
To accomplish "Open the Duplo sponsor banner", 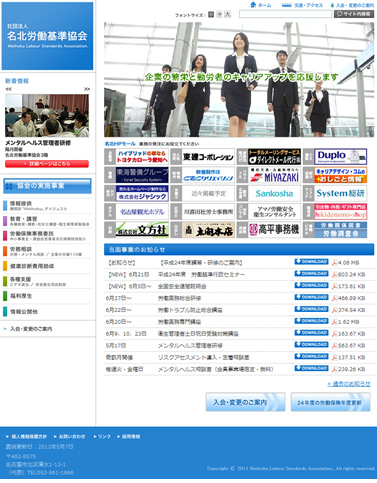I will (x=335, y=157).
